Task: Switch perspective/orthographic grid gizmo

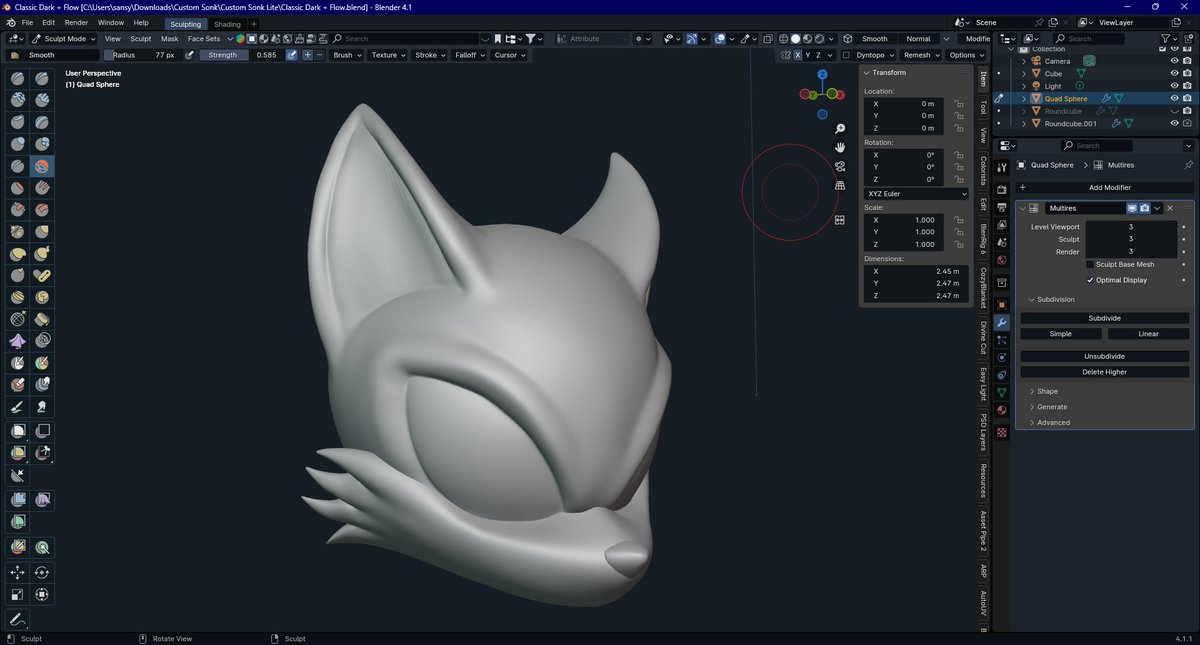Action: (x=840, y=185)
